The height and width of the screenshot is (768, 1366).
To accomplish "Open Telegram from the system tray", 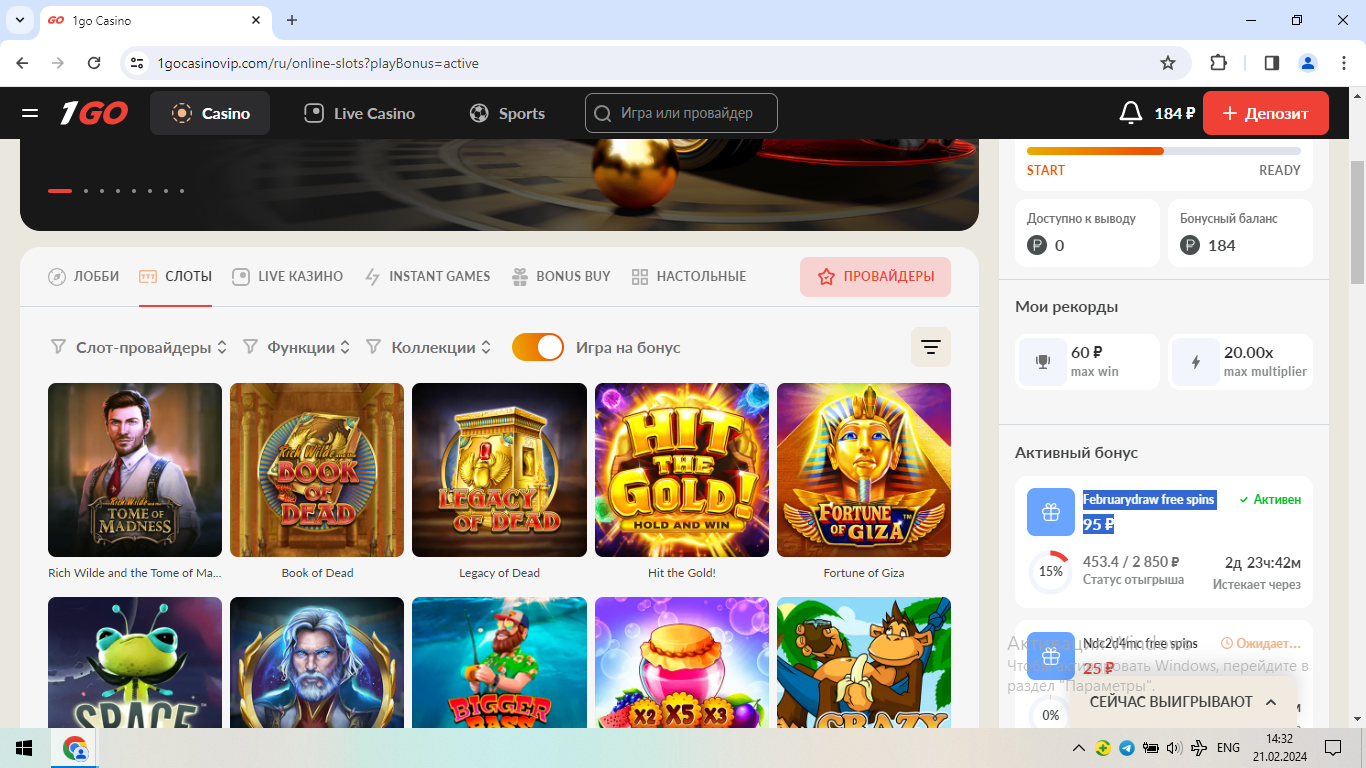I will click(1127, 748).
